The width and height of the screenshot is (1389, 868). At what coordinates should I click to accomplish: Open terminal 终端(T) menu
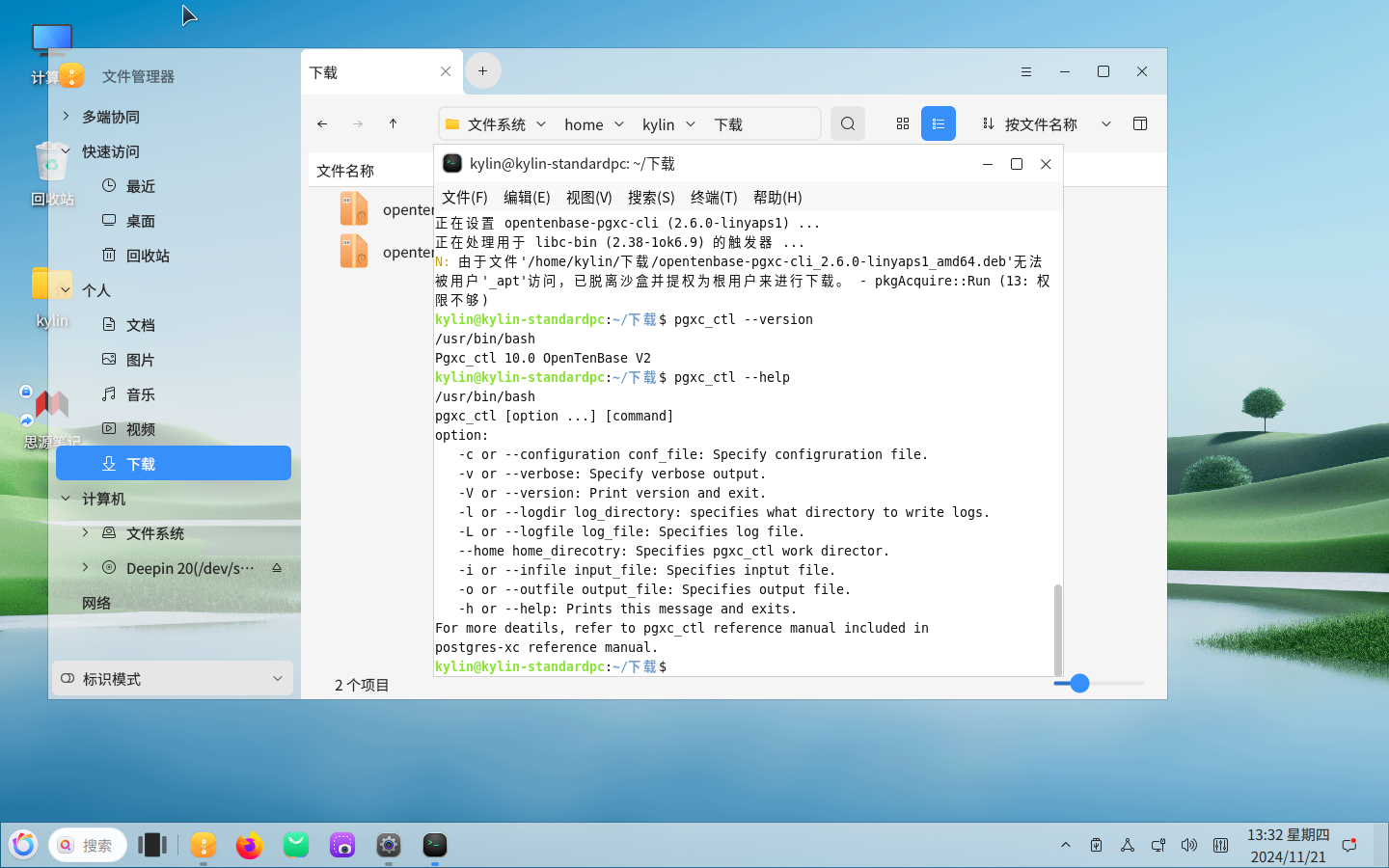pyautogui.click(x=714, y=197)
